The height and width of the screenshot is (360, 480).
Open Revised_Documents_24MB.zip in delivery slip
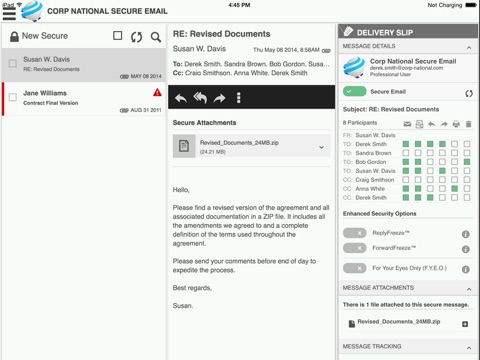point(399,322)
